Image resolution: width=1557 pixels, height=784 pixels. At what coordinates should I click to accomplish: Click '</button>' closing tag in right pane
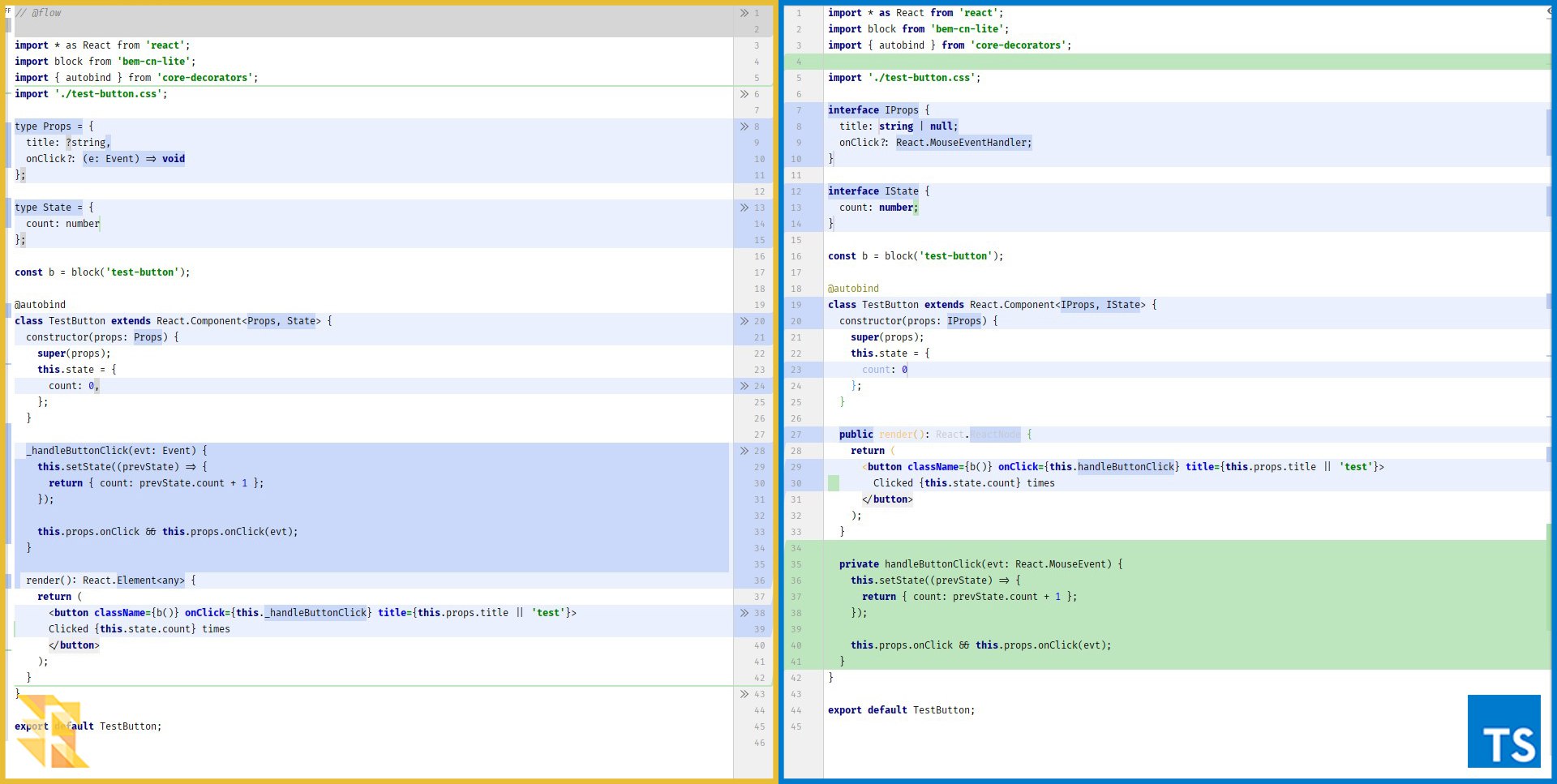click(887, 499)
